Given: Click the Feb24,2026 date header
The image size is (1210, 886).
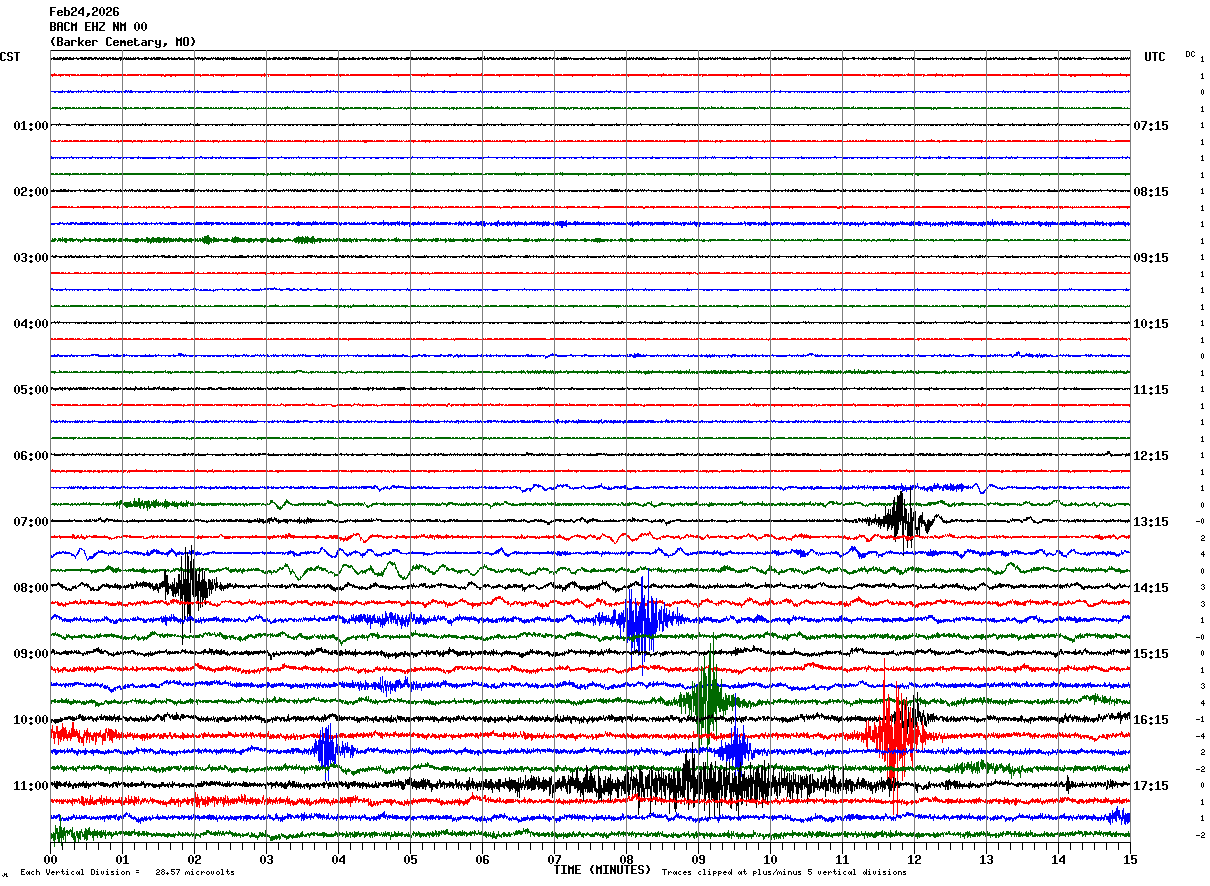Looking at the screenshot, I should (84, 12).
